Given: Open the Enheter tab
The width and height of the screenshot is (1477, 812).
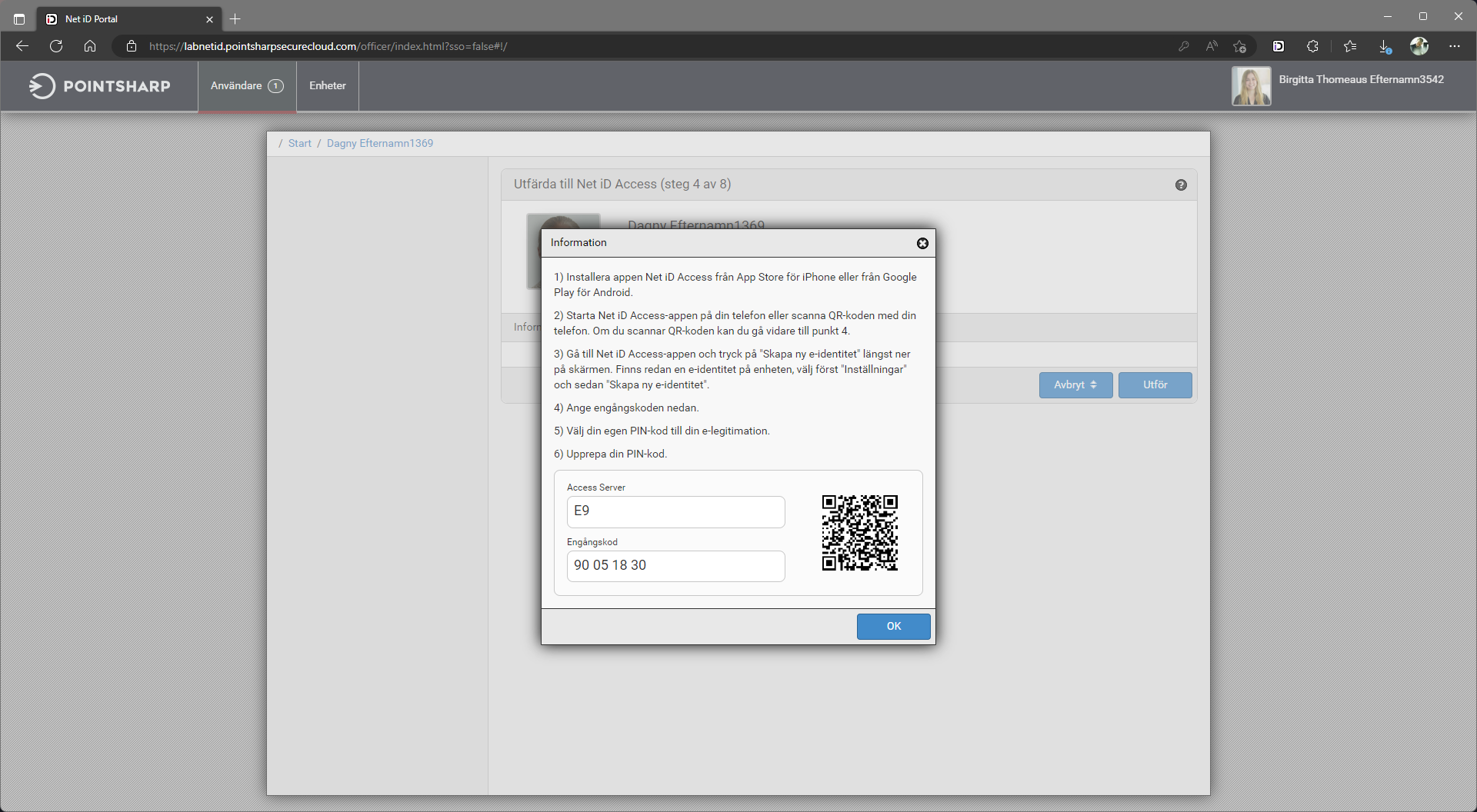Looking at the screenshot, I should coord(328,85).
